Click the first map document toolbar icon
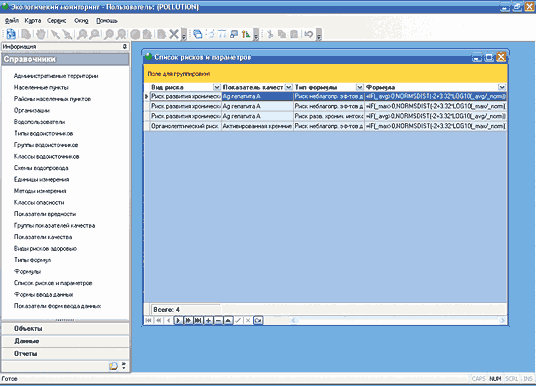This screenshot has width=536, height=386. pyautogui.click(x=11, y=34)
